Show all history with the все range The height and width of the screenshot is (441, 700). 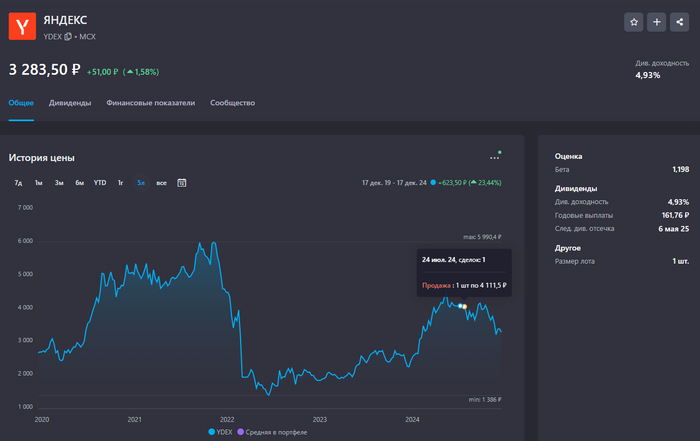point(161,183)
